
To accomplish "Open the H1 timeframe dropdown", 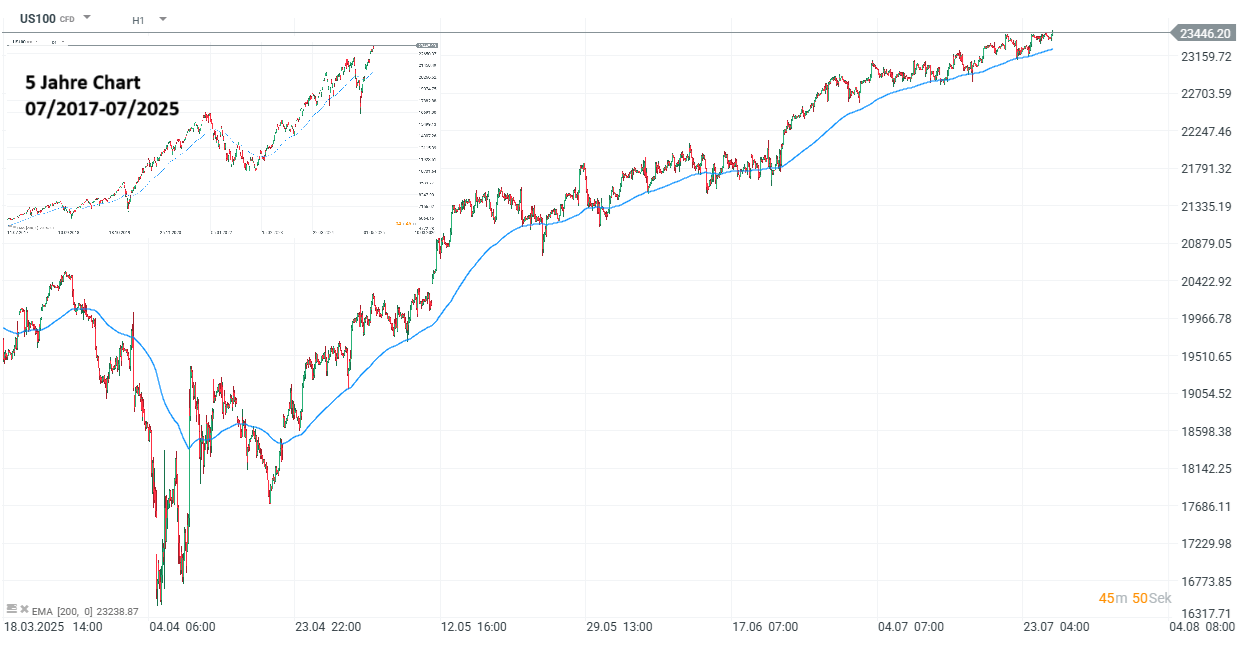I will 162,17.
